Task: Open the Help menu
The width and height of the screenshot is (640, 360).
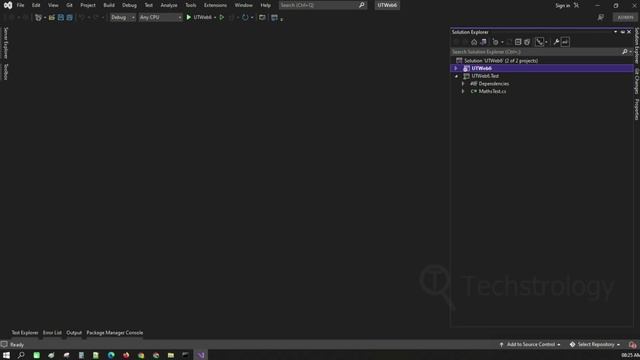Action: point(266,5)
